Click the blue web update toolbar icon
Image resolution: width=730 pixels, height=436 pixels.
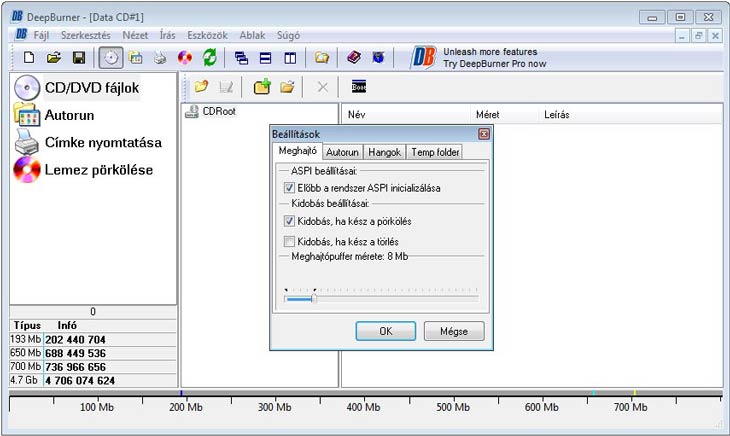[379, 58]
